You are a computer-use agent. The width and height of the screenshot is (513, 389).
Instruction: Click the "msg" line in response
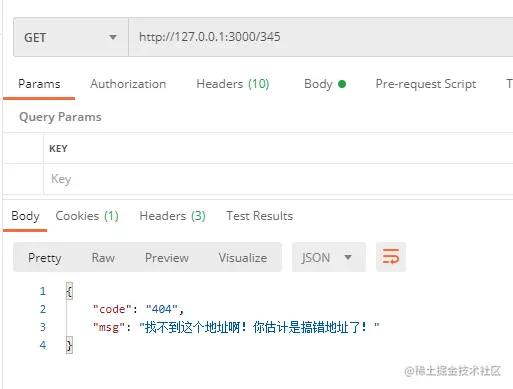[236, 327]
